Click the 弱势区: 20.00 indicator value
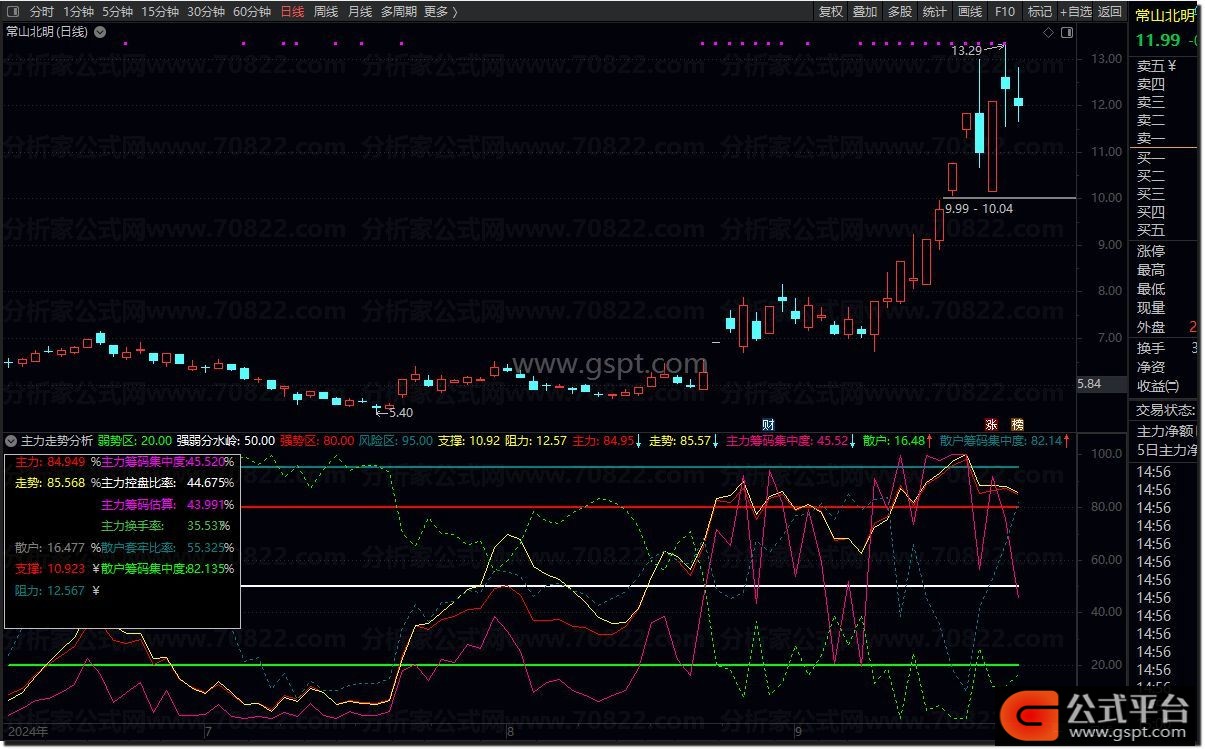The width and height of the screenshot is (1205, 749). [x=135, y=440]
